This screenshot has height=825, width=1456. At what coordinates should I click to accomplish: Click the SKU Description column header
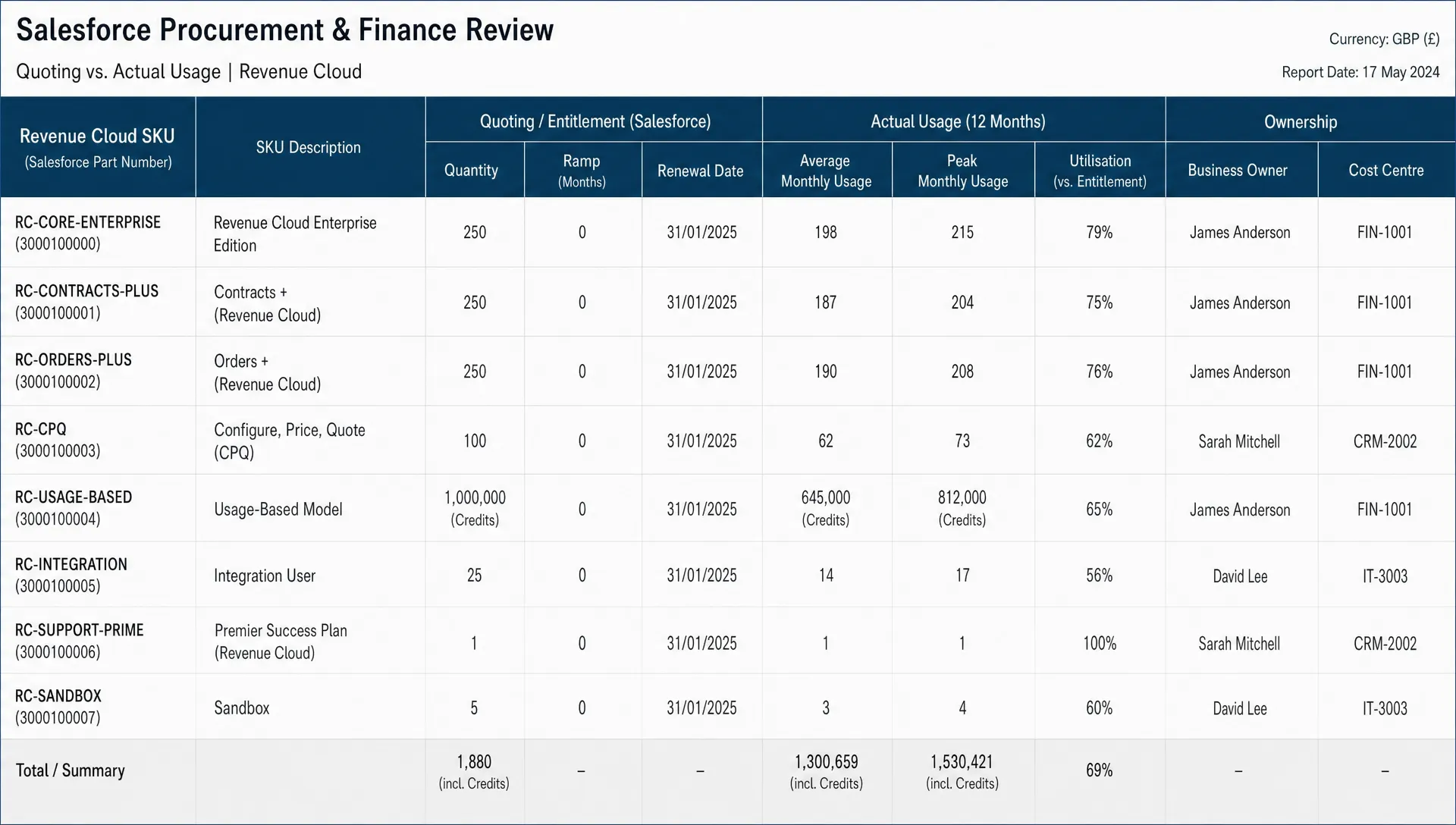(x=309, y=147)
